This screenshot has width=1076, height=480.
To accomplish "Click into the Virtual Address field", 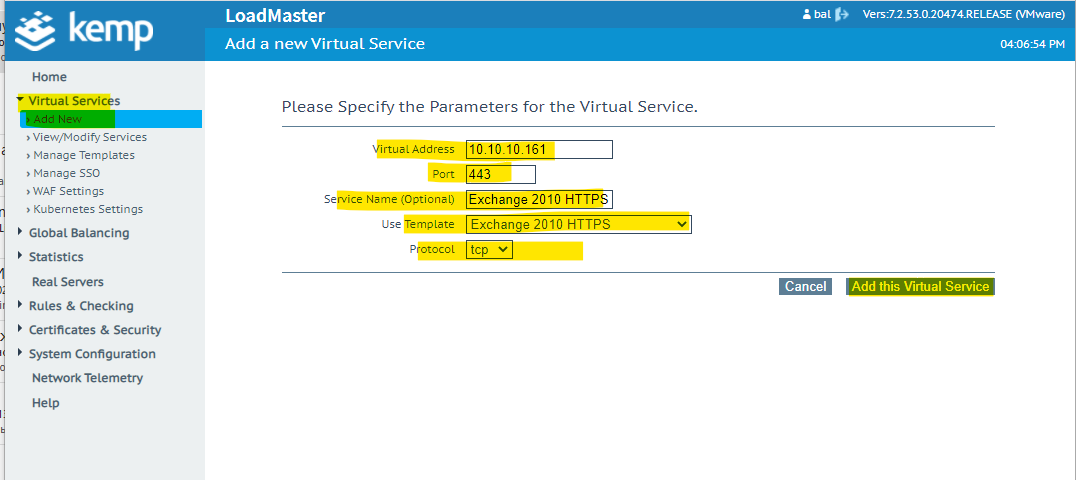I will [x=539, y=149].
